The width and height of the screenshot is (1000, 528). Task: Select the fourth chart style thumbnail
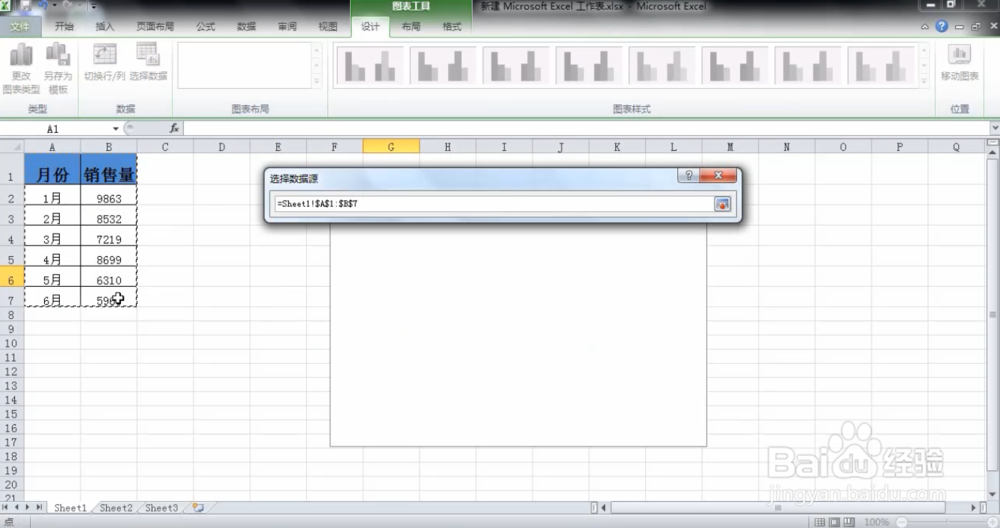pyautogui.click(x=588, y=66)
